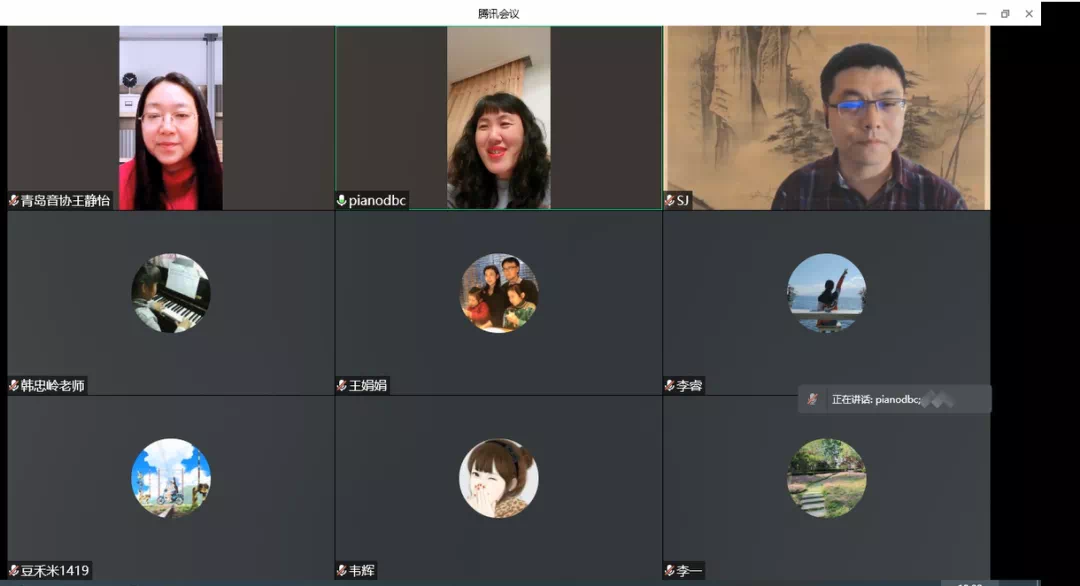The width and height of the screenshot is (1080, 586).
Task: Select 王娟娟's family photo avatar
Action: 499,293
